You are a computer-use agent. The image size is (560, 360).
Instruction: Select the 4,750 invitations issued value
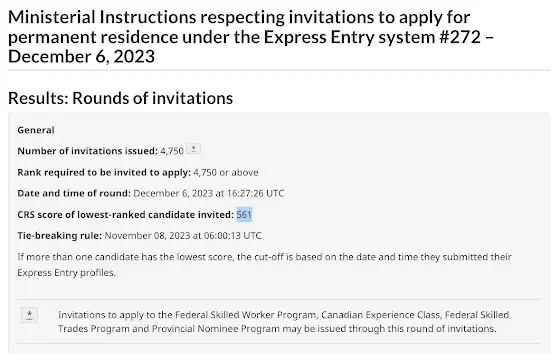coord(172,151)
